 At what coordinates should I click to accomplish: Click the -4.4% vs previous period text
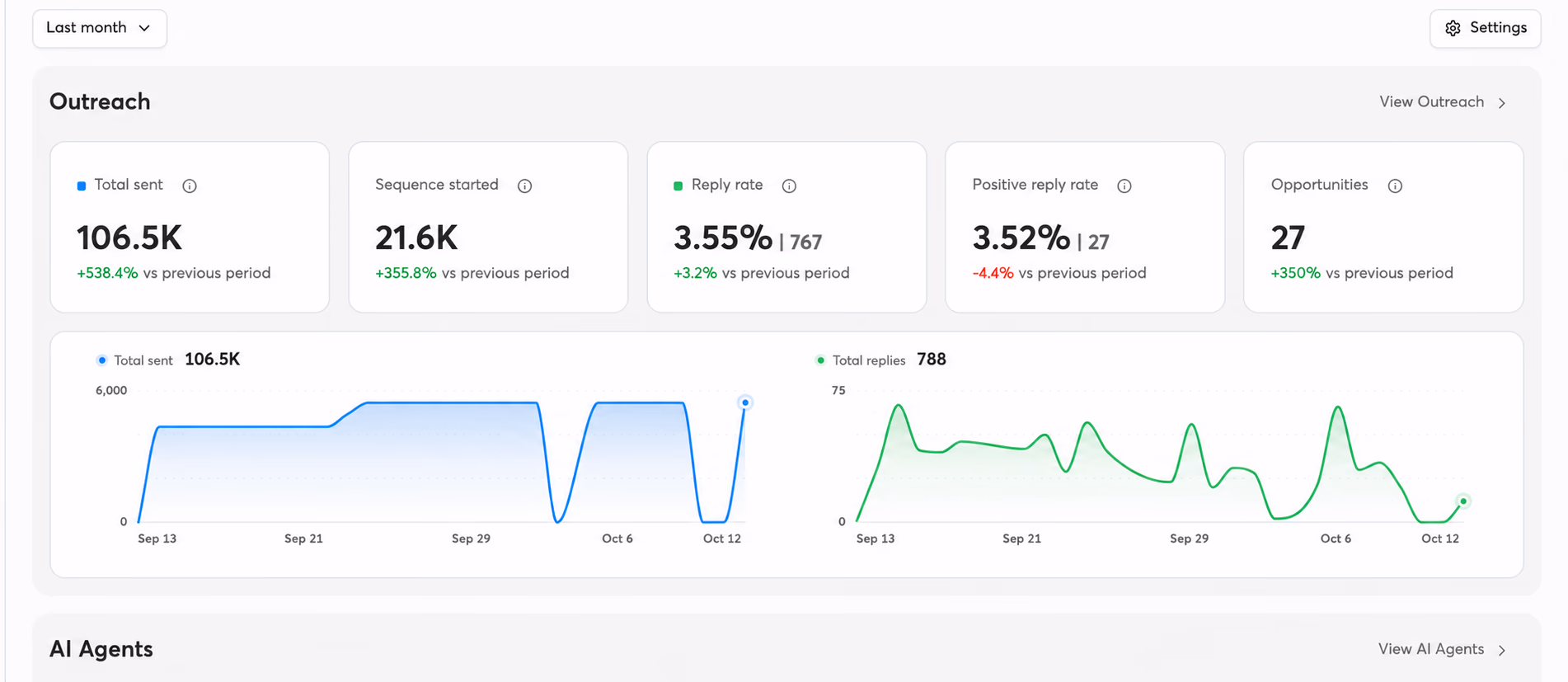pyautogui.click(x=1059, y=273)
